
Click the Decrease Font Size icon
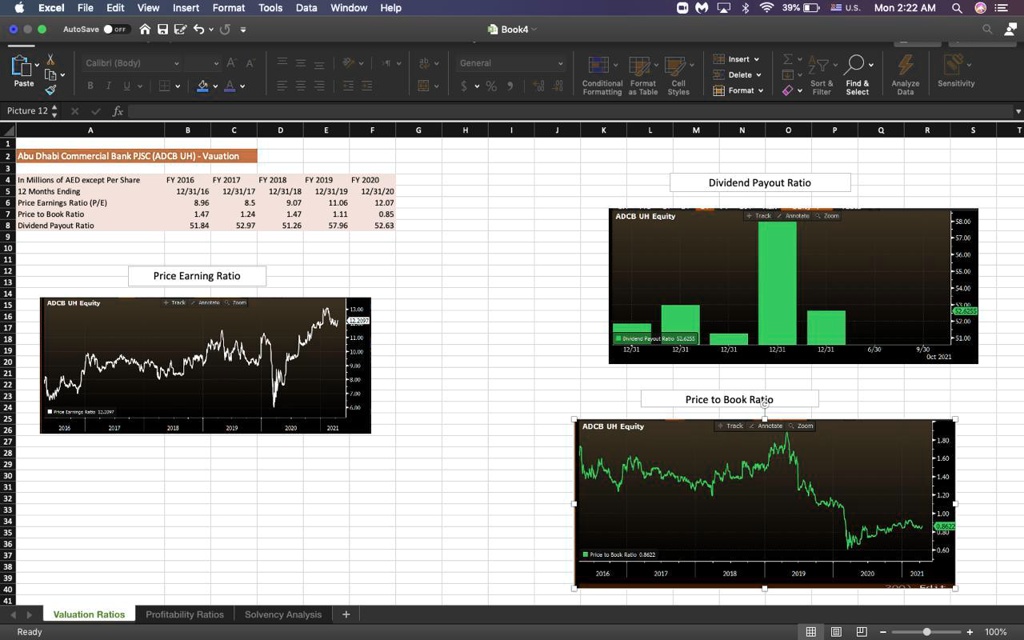[249, 63]
